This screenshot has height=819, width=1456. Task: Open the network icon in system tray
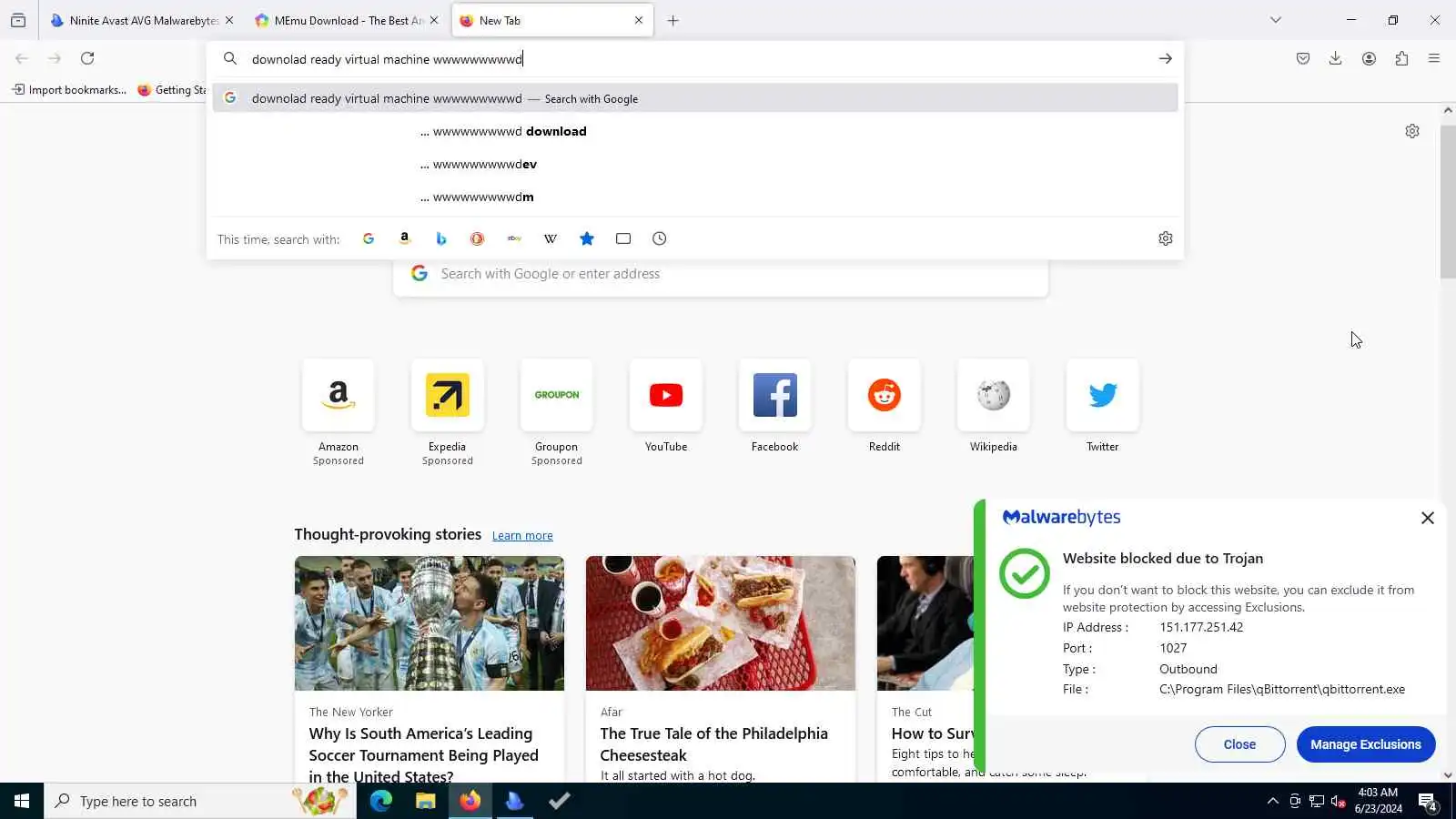pos(1317,801)
